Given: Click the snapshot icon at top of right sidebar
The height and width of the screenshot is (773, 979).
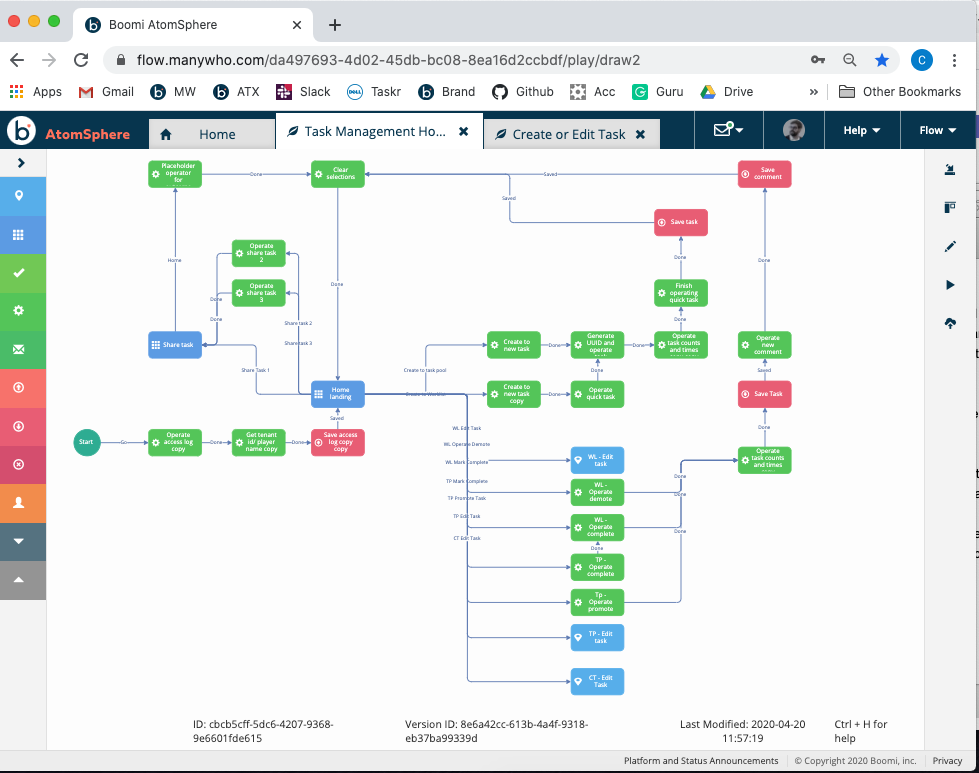Looking at the screenshot, I should [x=949, y=170].
